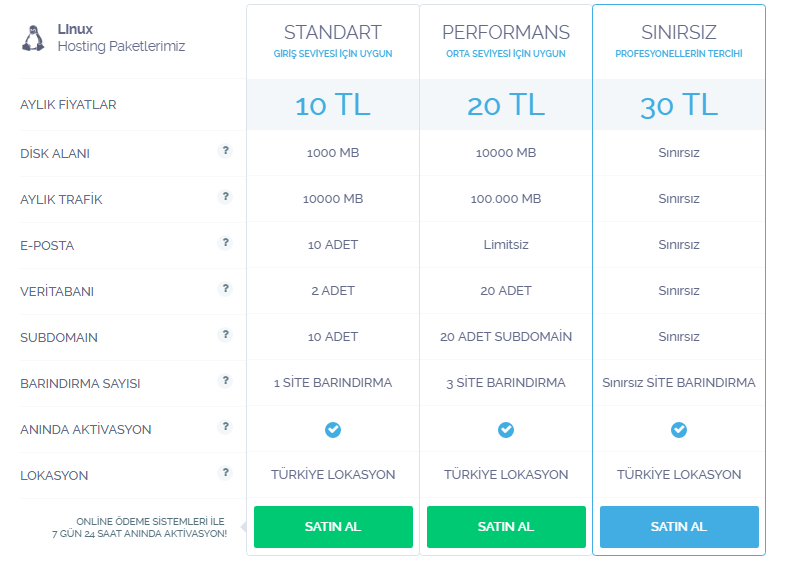796x570 pixels.
Task: Click the SINIRSIZ plan activation checkmark
Action: pos(679,430)
